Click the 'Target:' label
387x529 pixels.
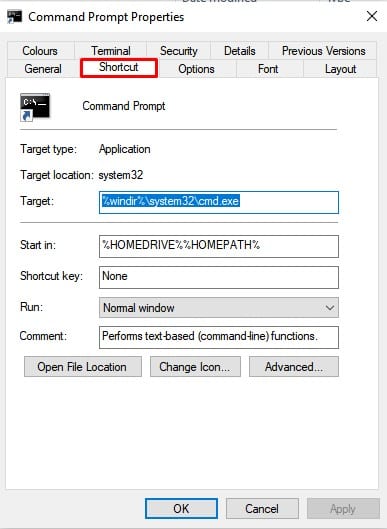click(x=37, y=201)
